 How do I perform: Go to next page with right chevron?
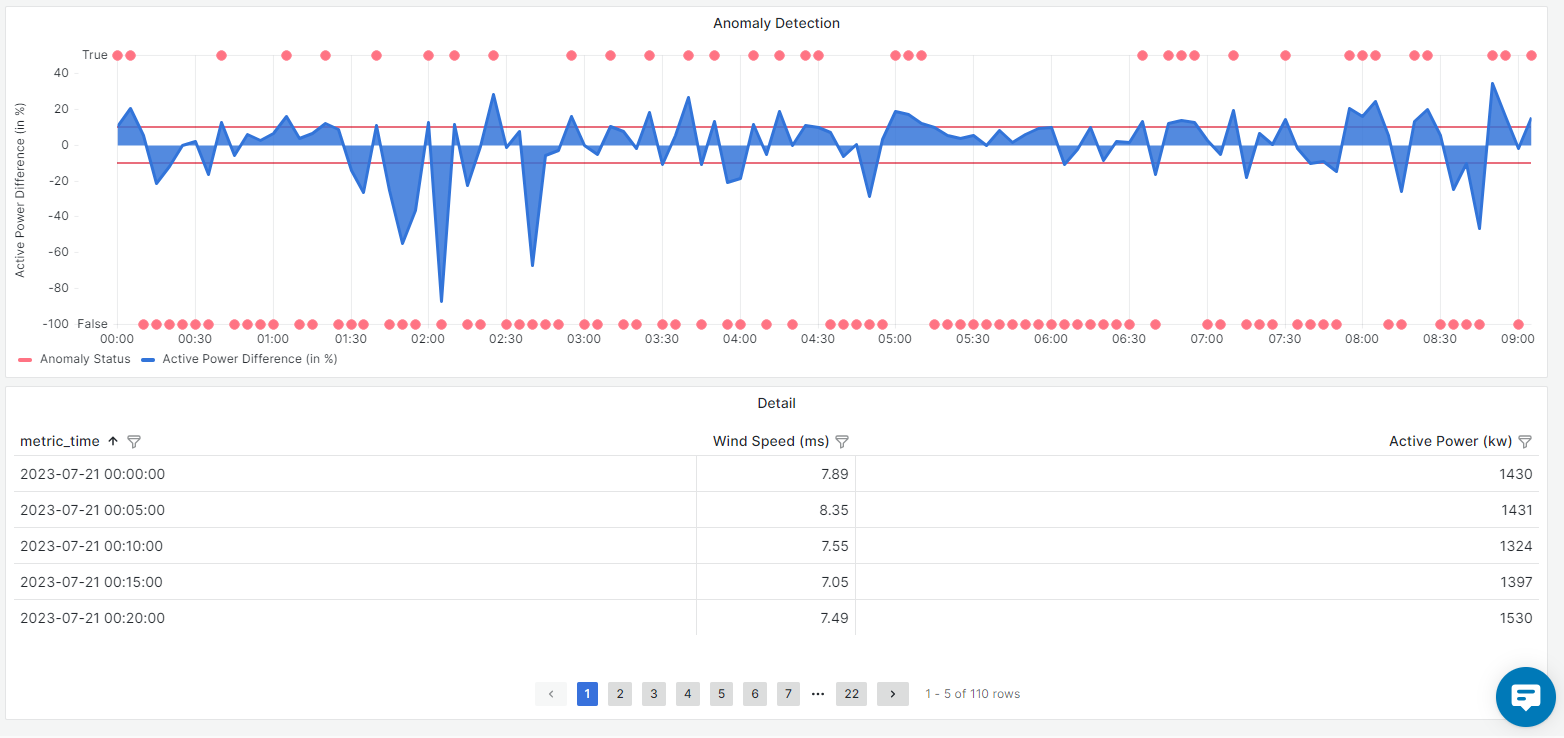click(892, 694)
